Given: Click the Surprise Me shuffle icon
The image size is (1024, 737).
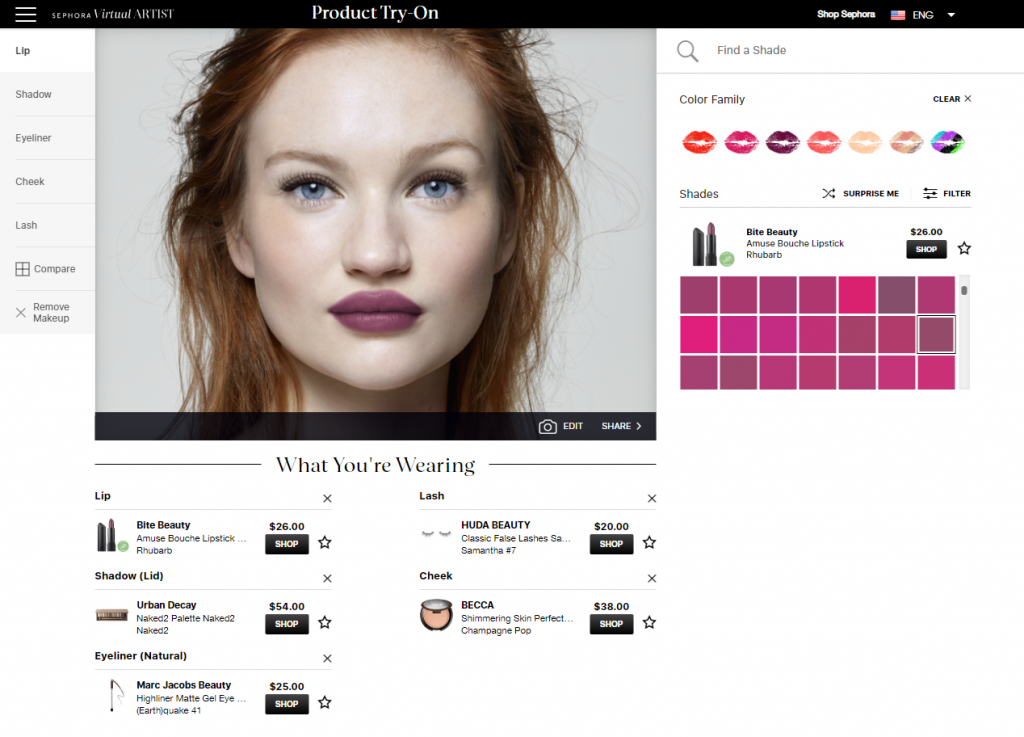Looking at the screenshot, I should pyautogui.click(x=829, y=193).
